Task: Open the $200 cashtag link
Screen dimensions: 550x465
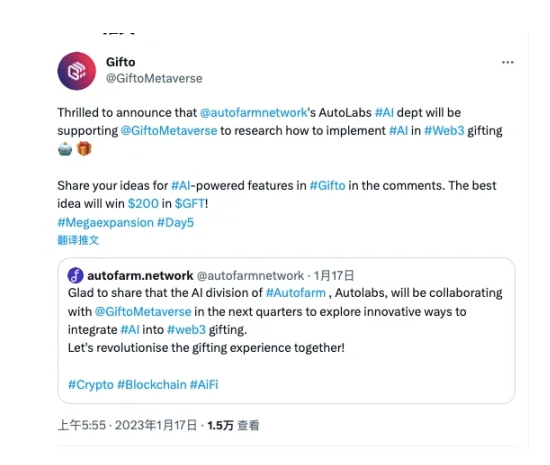Action: [x=143, y=204]
